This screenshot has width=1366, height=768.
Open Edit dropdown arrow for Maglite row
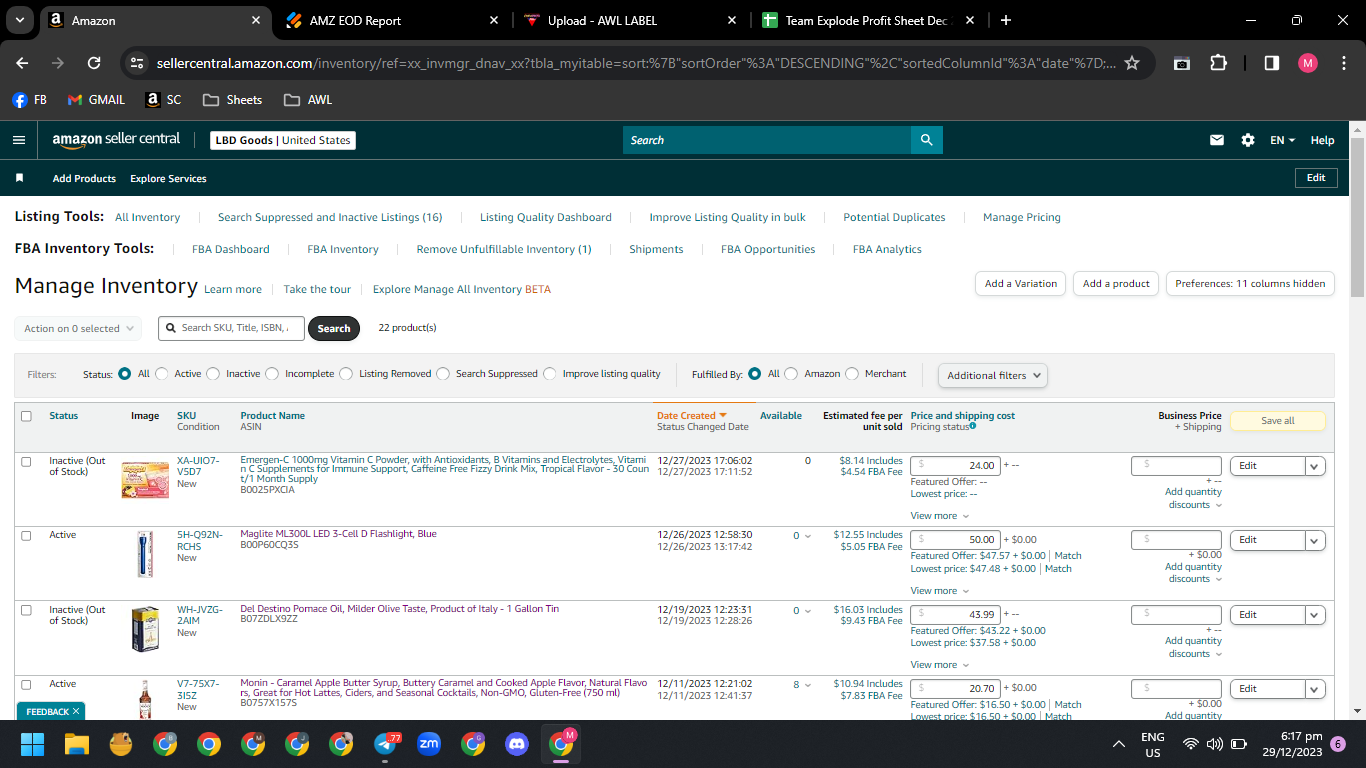(1315, 540)
